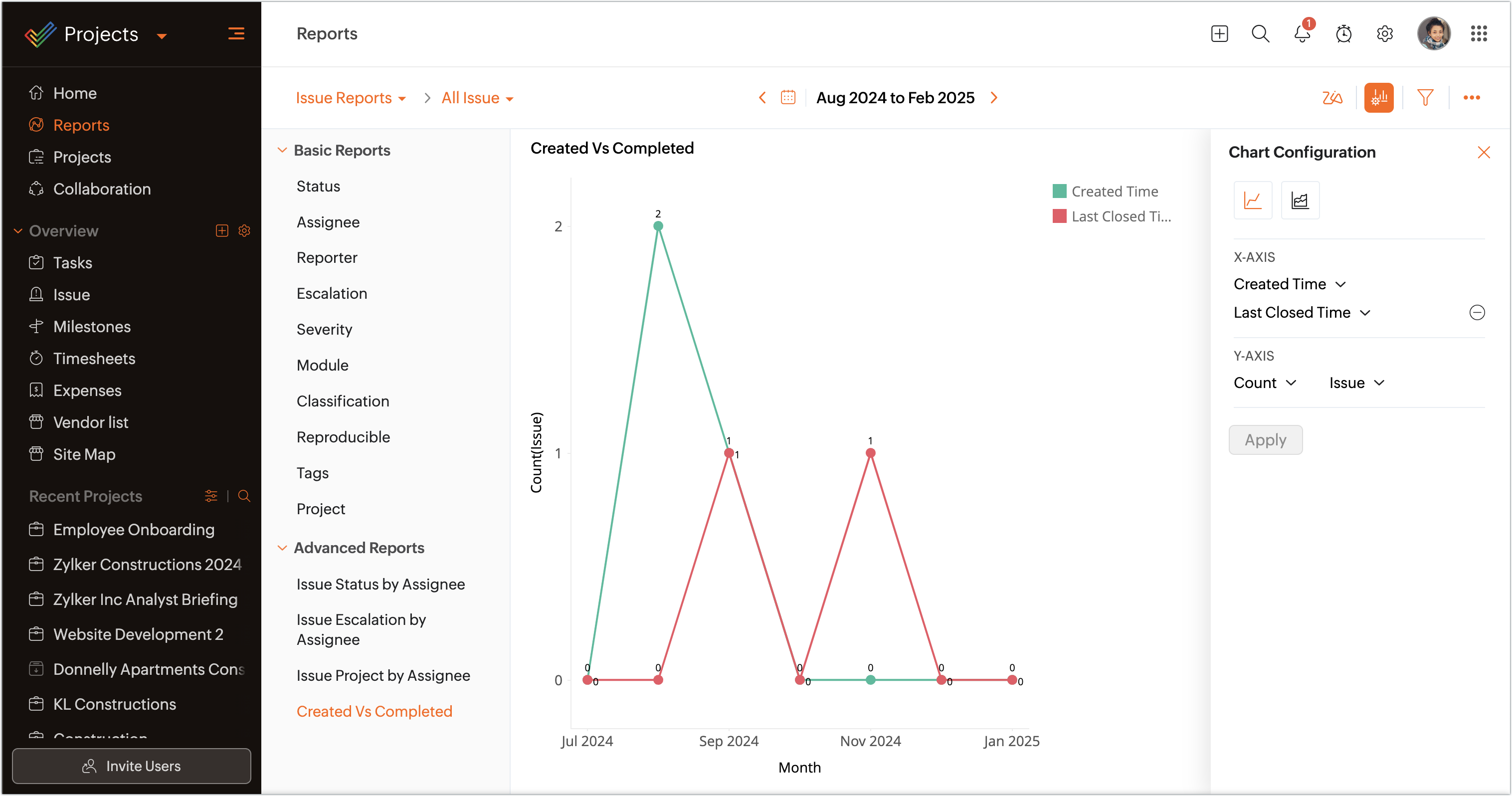
Task: Click the Invite Users button
Action: [x=132, y=766]
